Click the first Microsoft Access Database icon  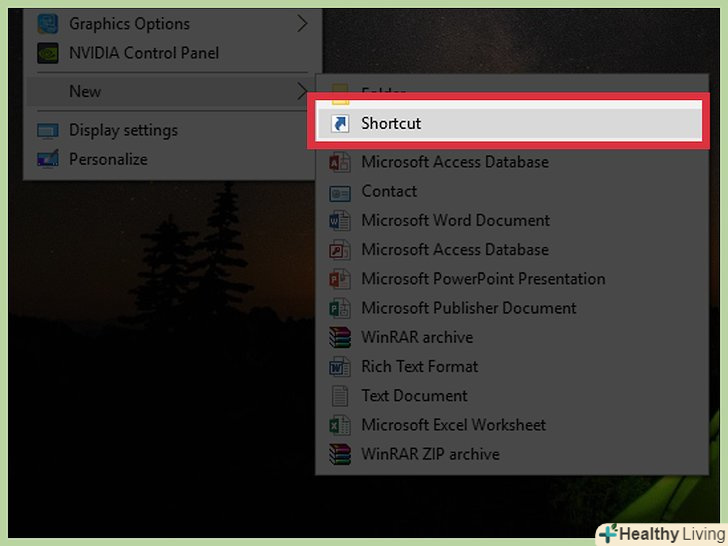340,162
